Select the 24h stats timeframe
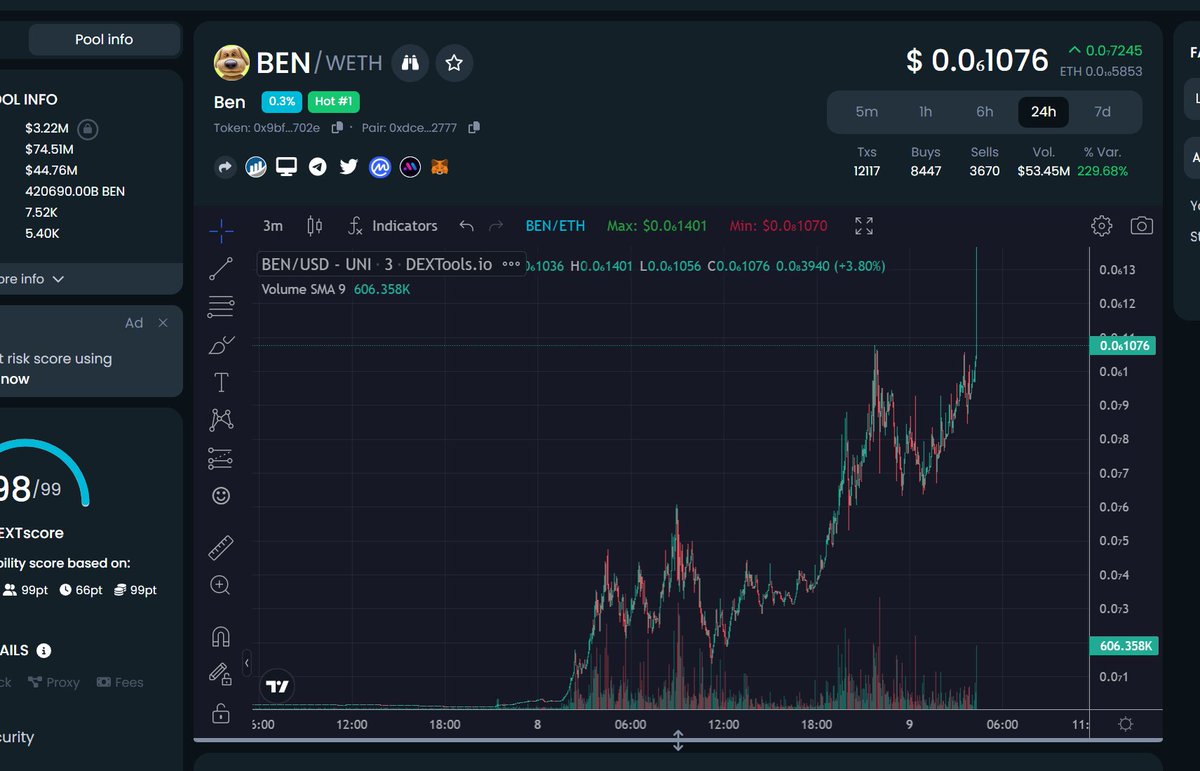 tap(1043, 112)
